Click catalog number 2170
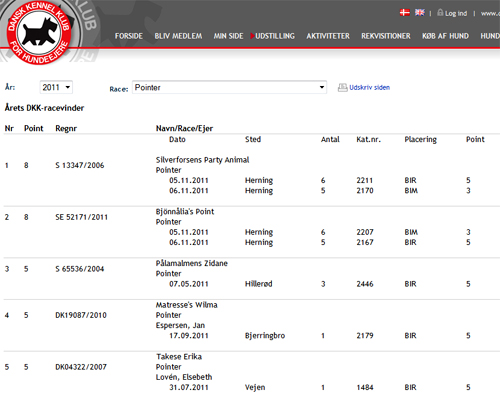 coord(365,191)
